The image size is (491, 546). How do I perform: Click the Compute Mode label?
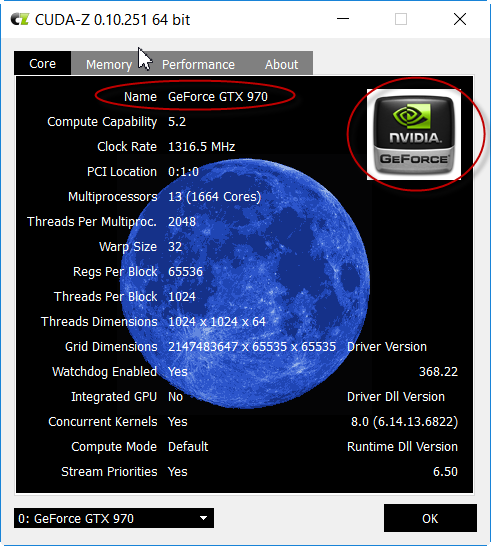114,447
